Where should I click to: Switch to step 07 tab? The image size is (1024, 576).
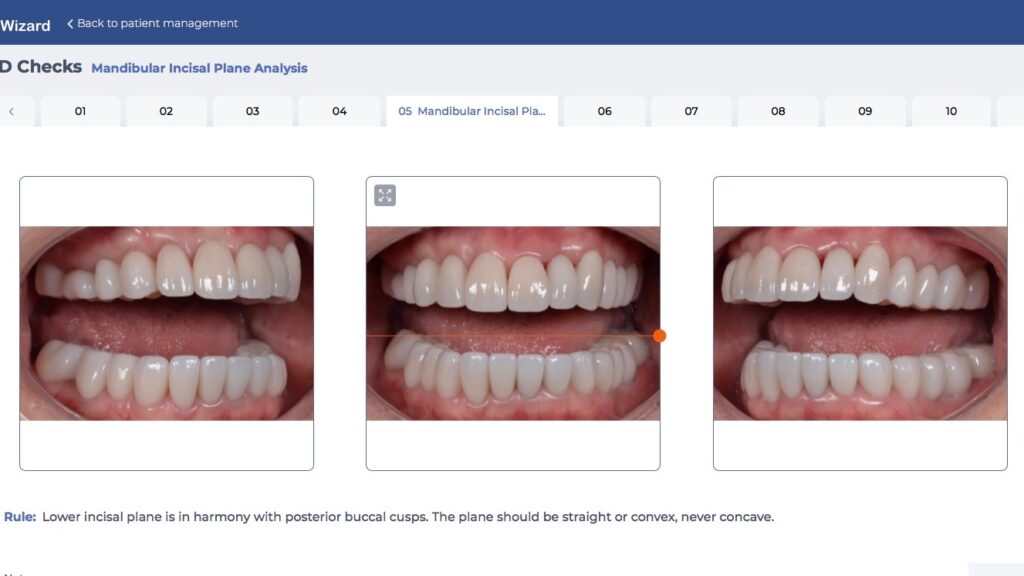[691, 111]
